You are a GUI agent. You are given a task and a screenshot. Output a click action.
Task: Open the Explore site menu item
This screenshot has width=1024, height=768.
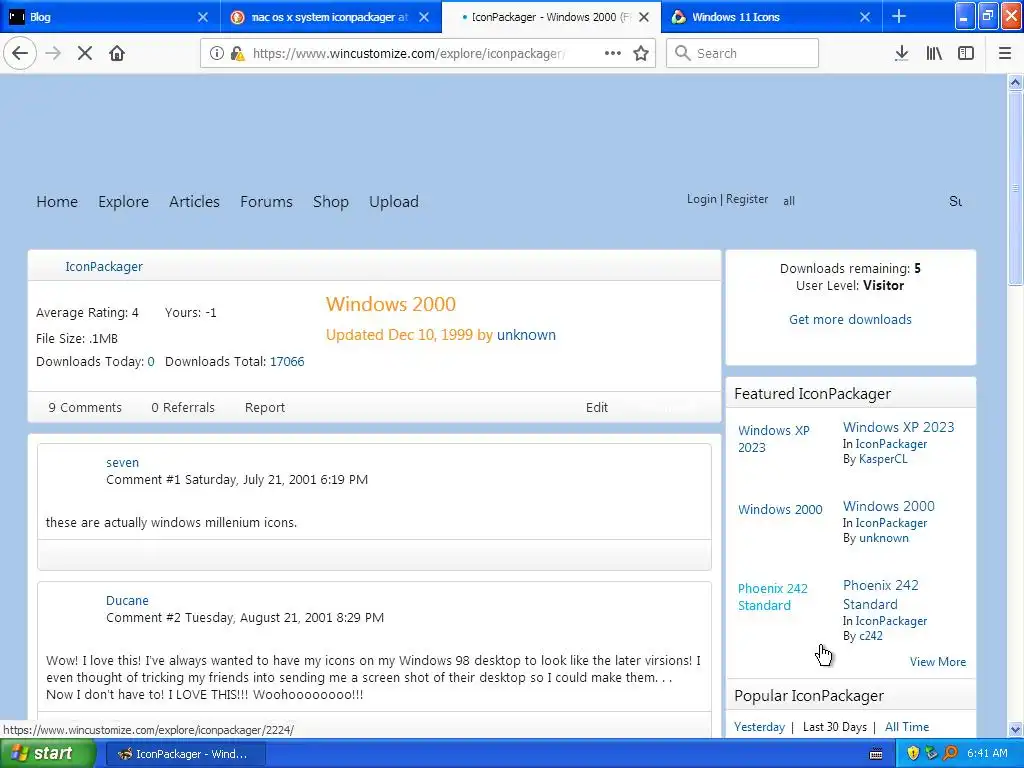tap(123, 202)
